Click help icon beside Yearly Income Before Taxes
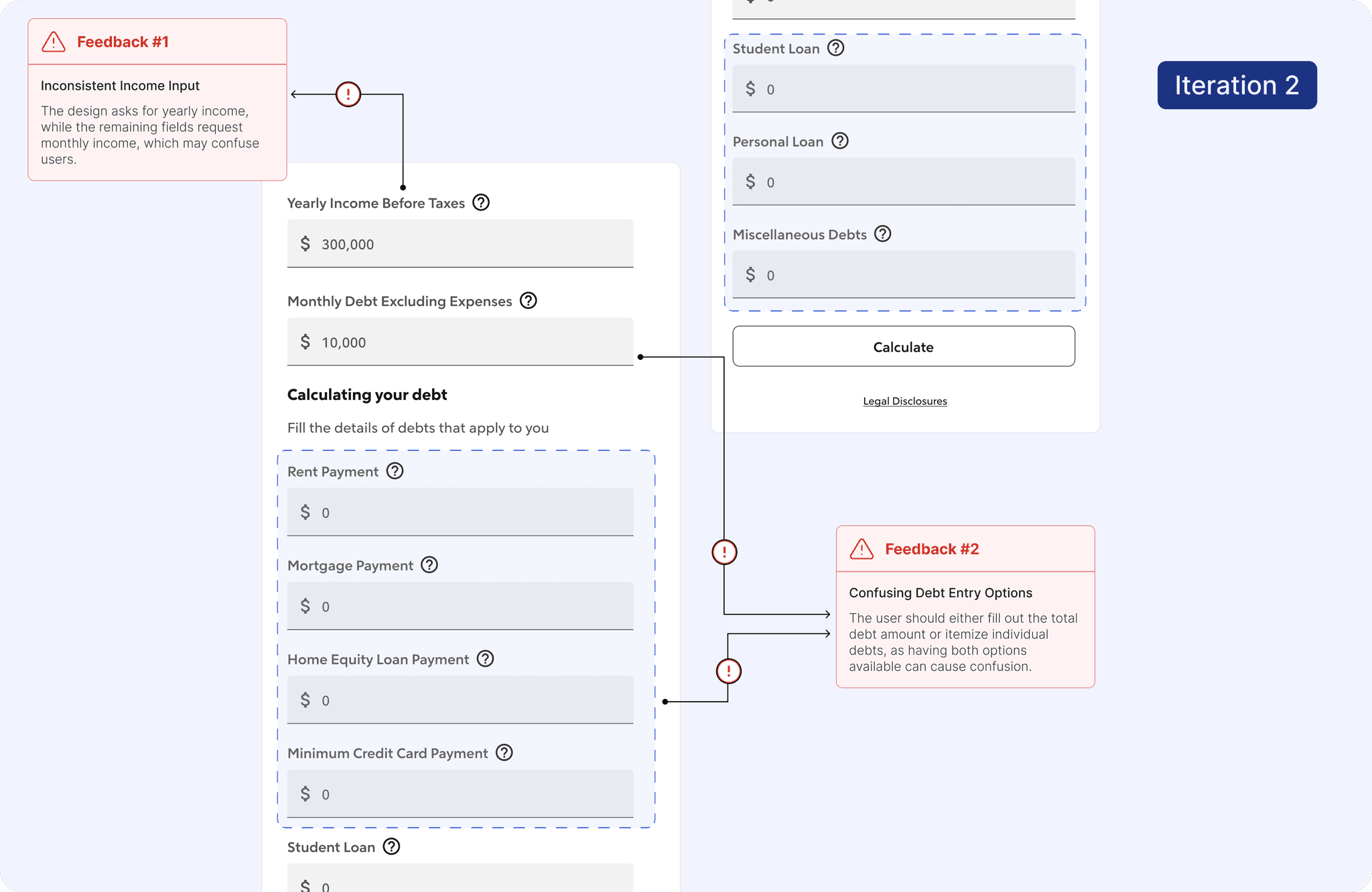The image size is (1372, 892). (x=481, y=202)
